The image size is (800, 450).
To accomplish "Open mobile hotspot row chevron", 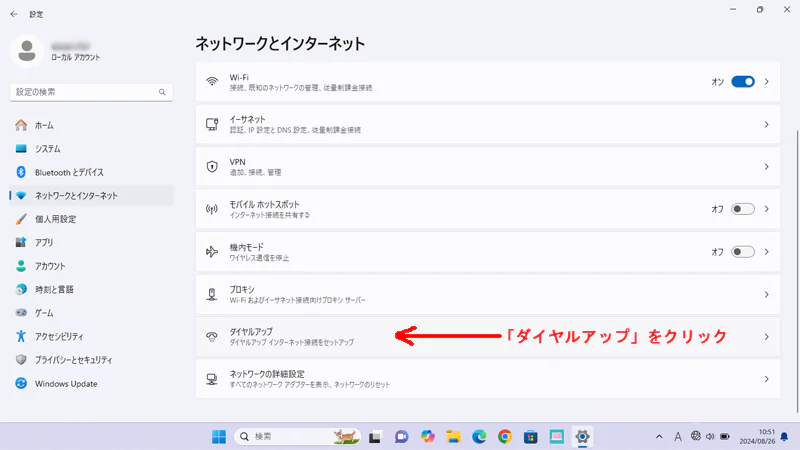I will tap(766, 209).
